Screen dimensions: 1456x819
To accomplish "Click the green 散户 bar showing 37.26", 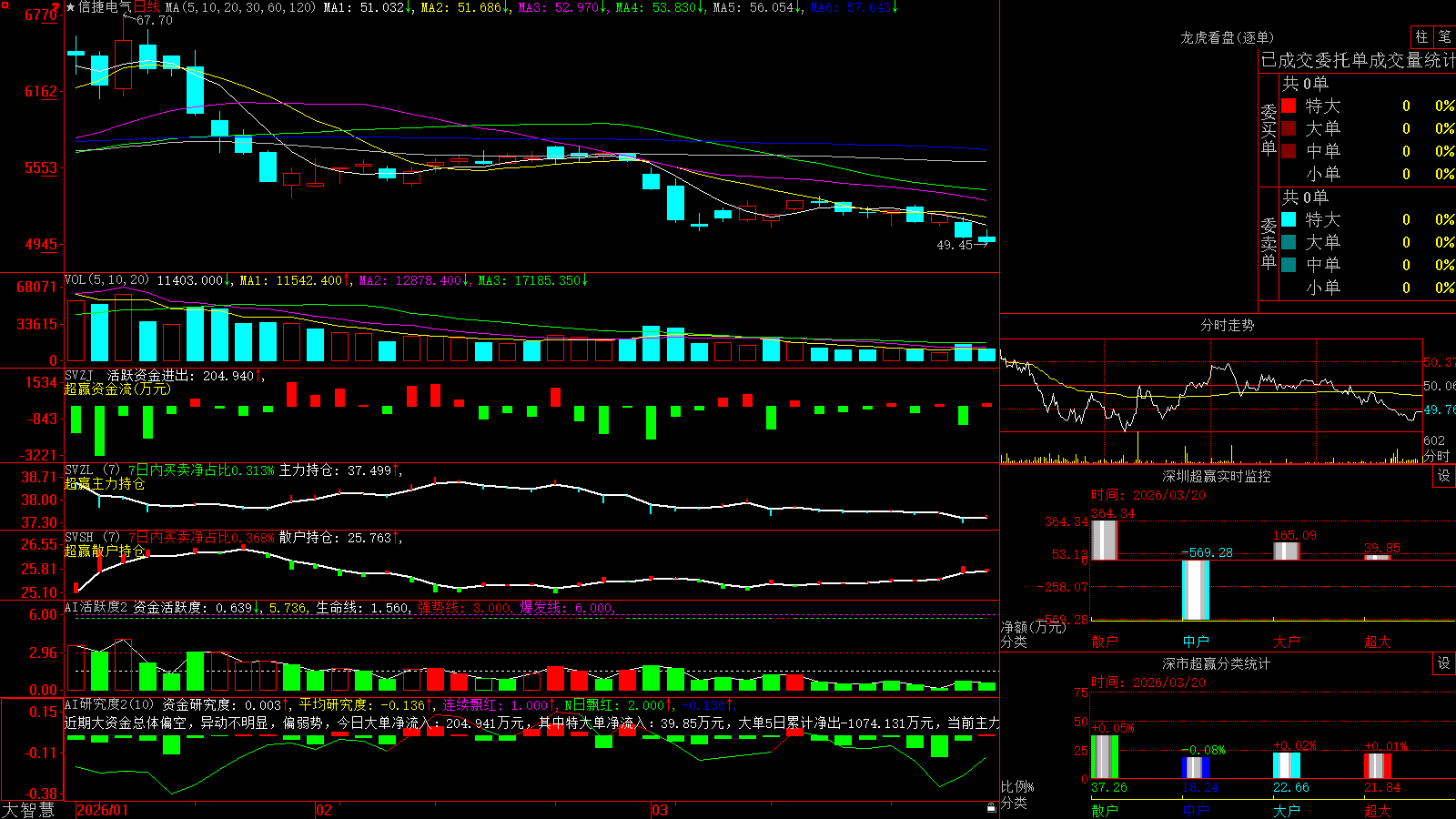I will coord(1105,757).
